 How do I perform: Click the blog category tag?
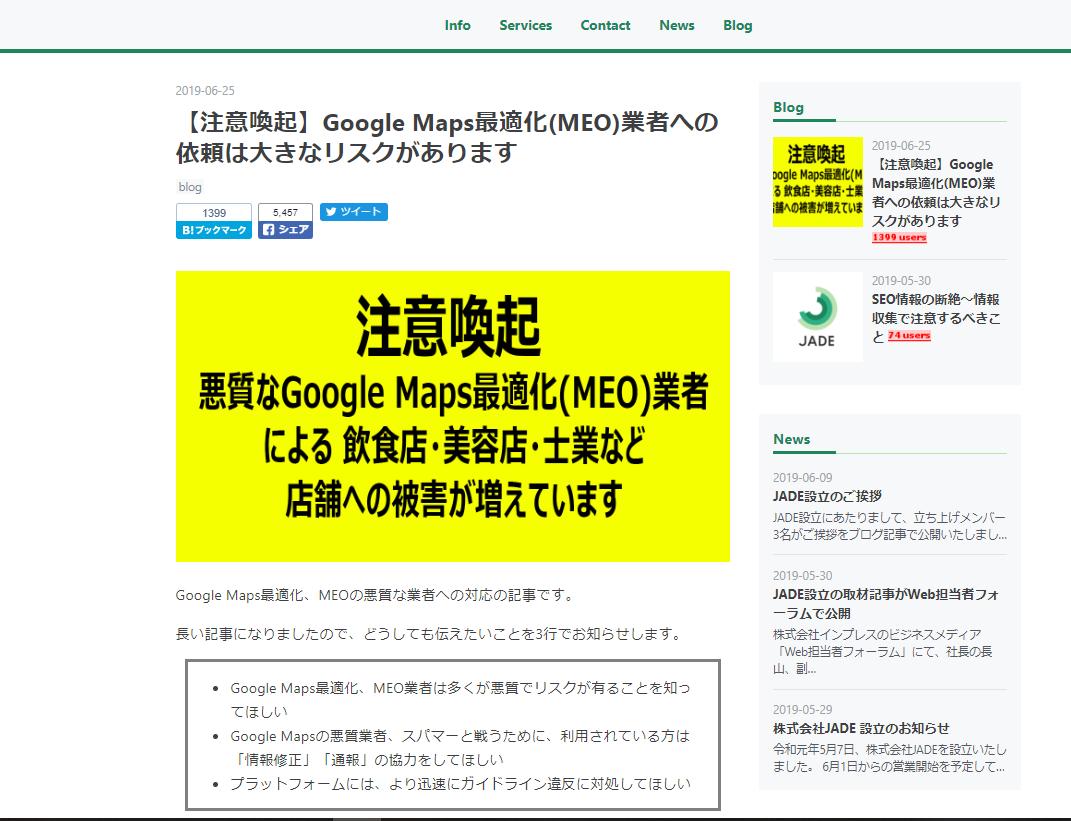point(190,186)
